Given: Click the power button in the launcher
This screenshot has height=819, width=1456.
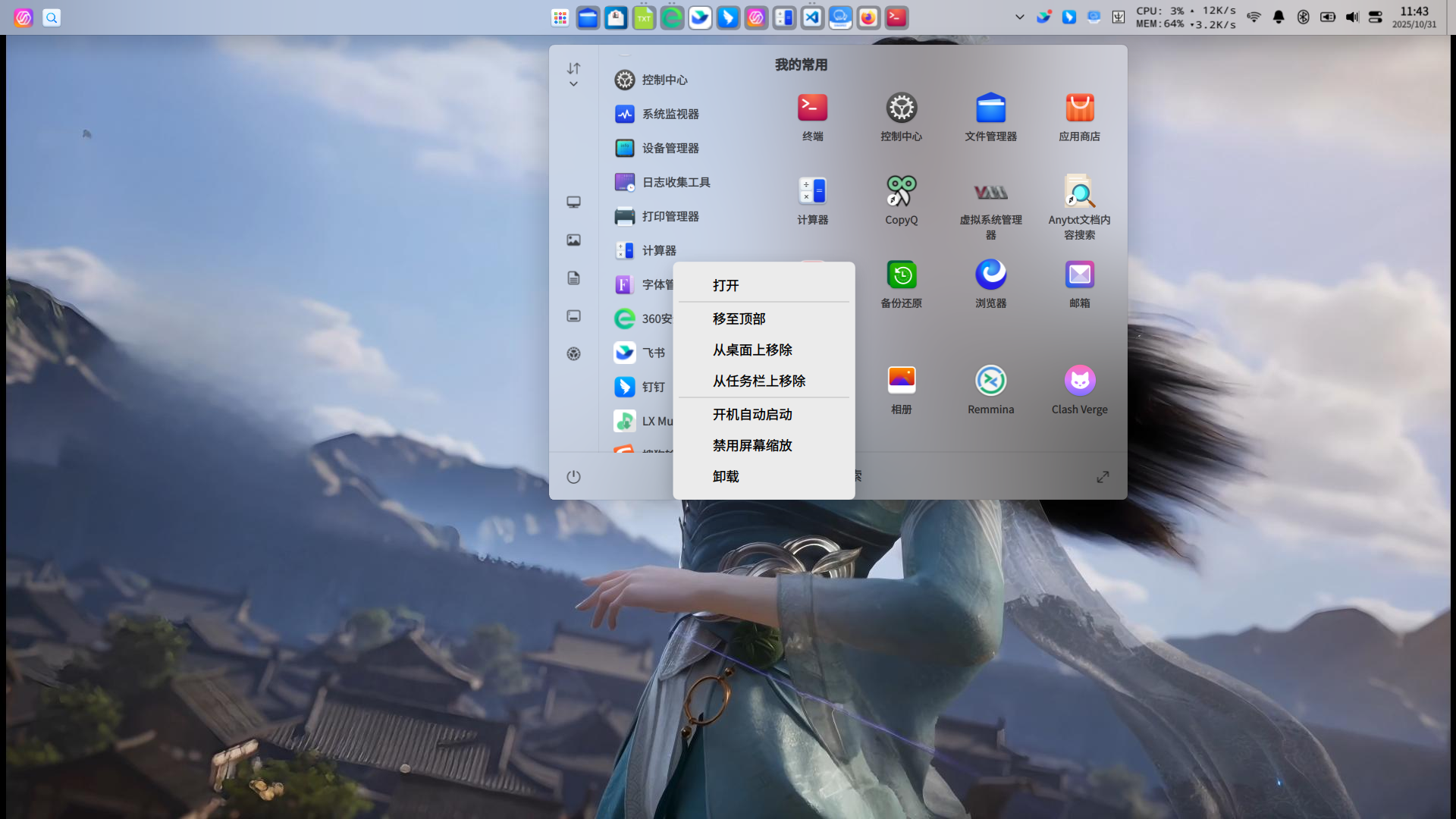Looking at the screenshot, I should point(573,476).
